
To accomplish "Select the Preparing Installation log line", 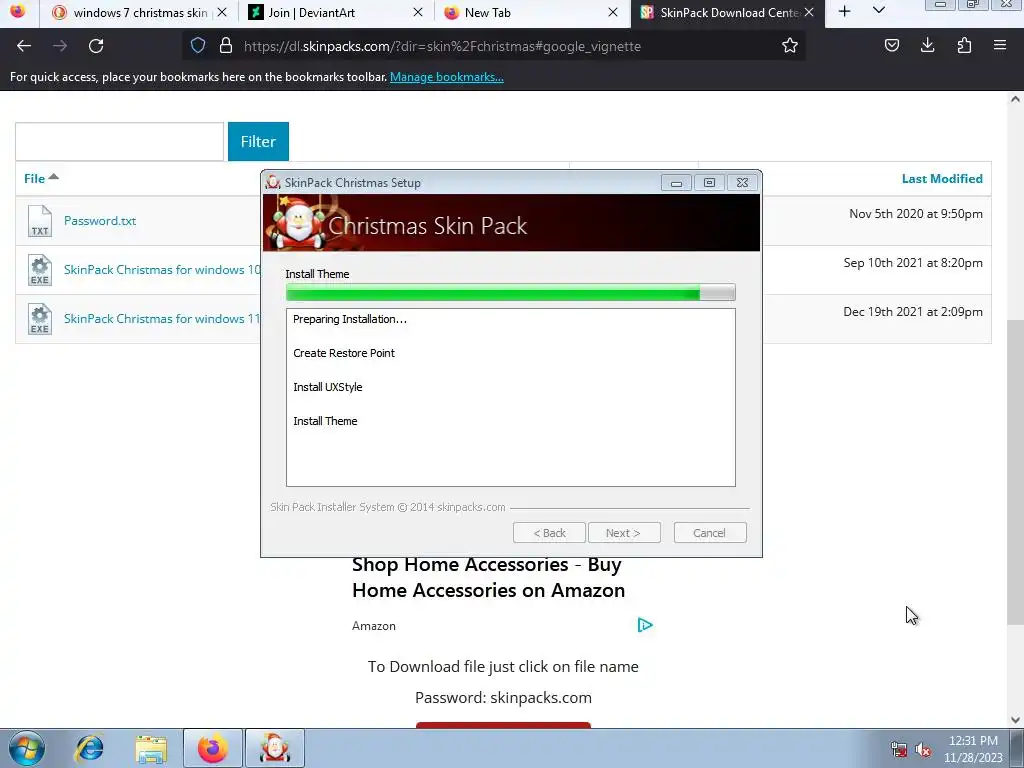I will (x=350, y=319).
